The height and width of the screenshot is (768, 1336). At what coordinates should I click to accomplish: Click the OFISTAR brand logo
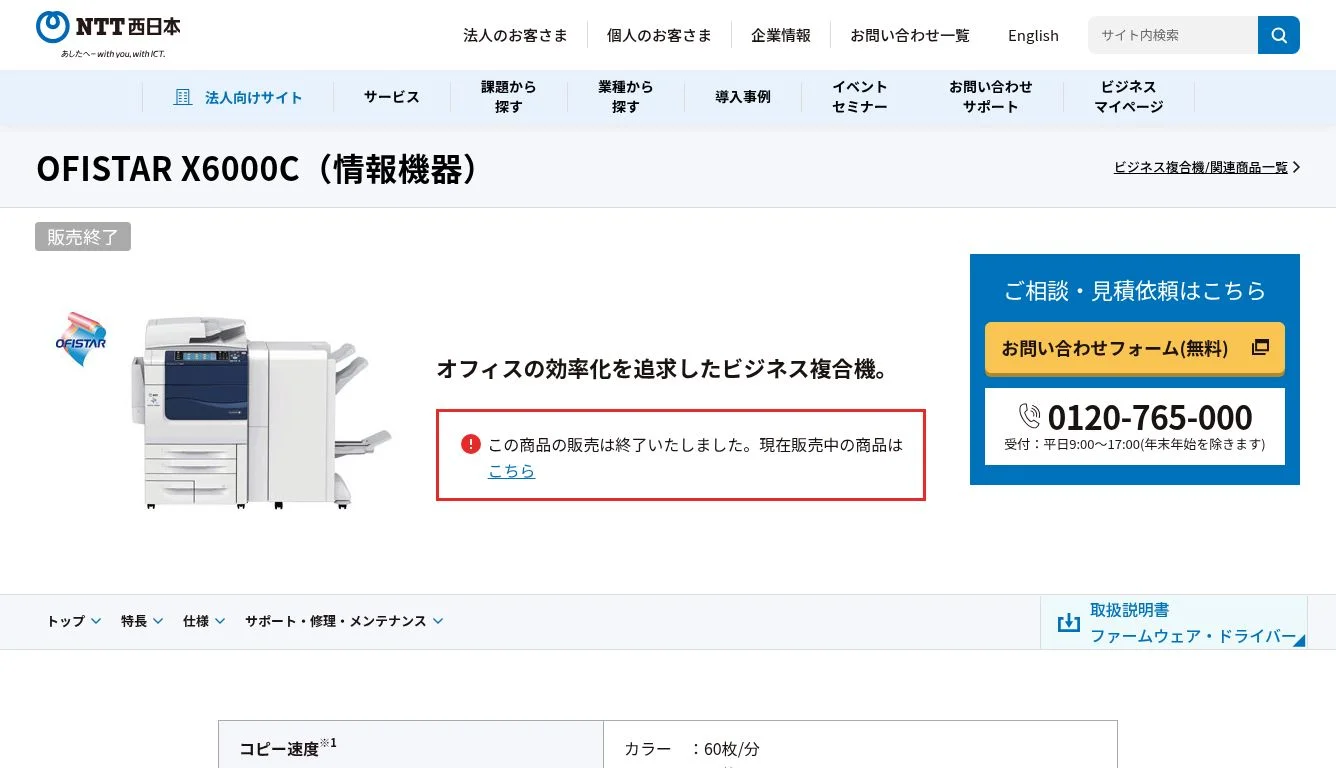pos(81,340)
